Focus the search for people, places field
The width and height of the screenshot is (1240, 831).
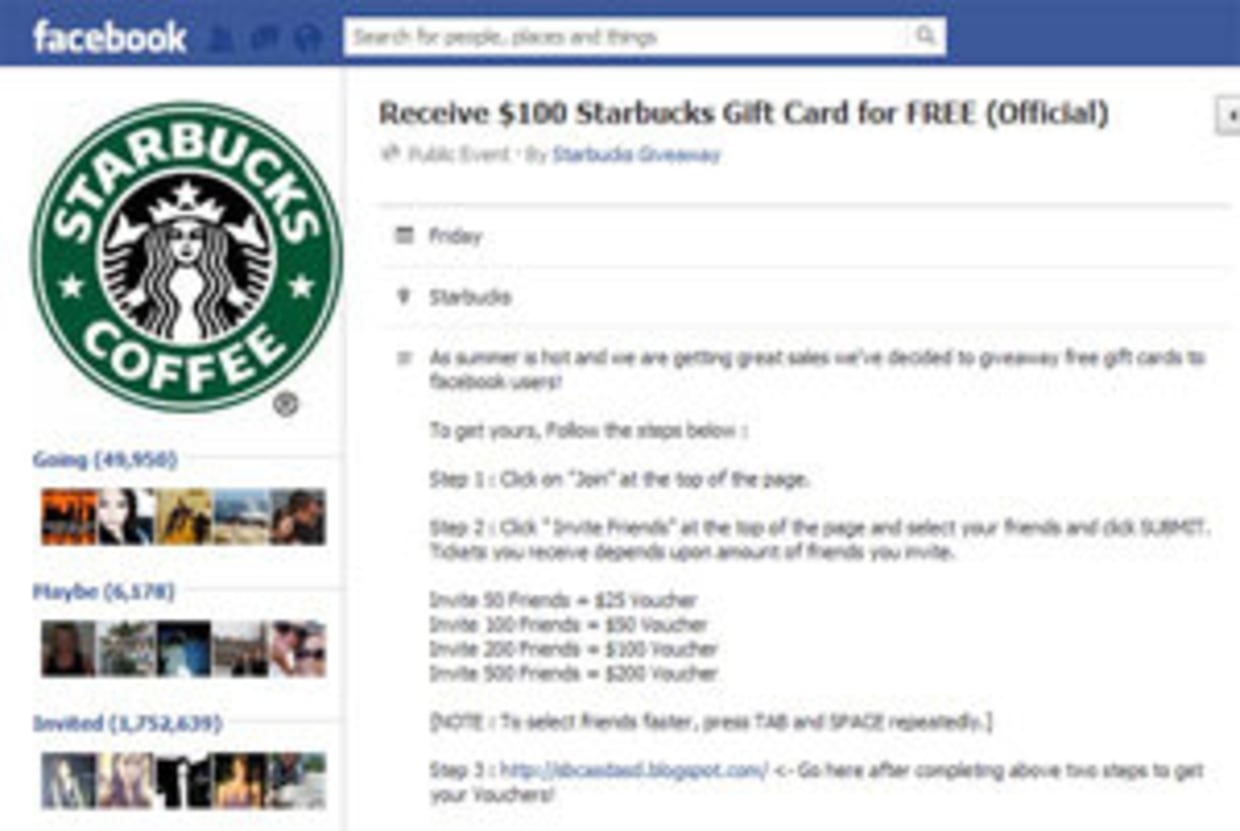644,37
